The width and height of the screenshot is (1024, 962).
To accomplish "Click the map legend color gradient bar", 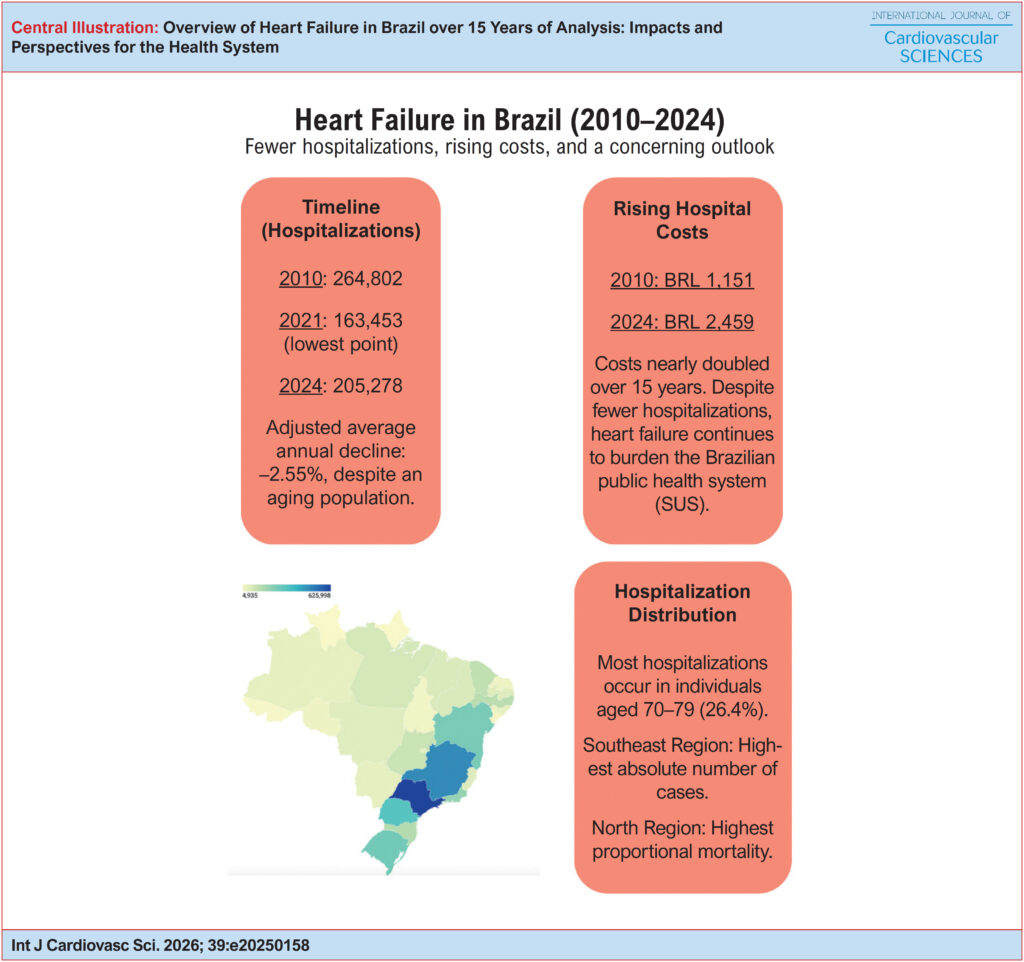I will coord(287,588).
